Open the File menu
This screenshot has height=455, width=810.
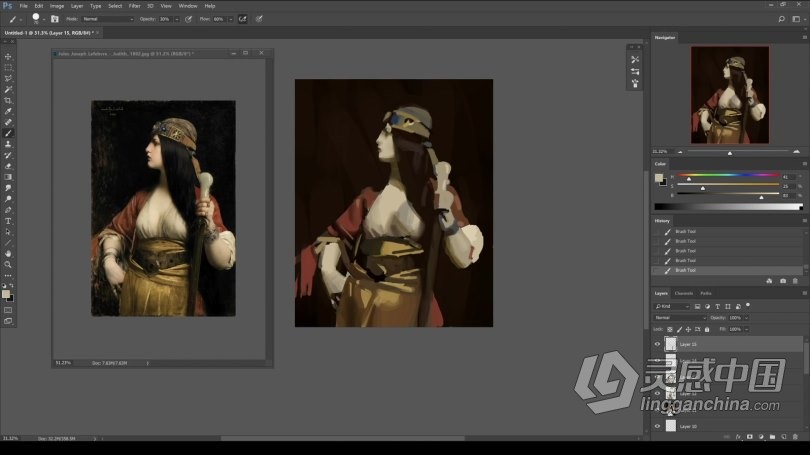[23, 6]
